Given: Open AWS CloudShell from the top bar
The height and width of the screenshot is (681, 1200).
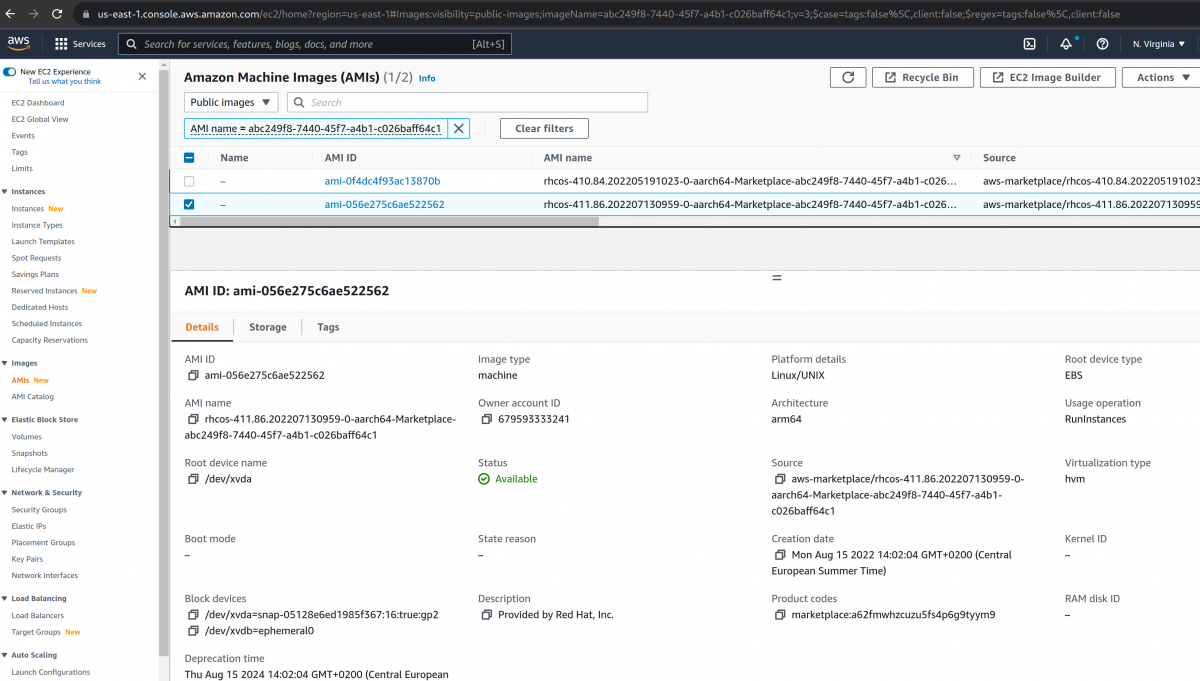Looking at the screenshot, I should click(1030, 44).
